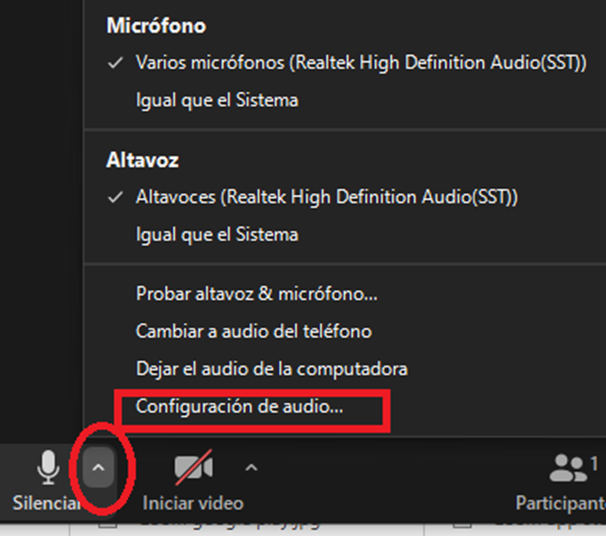This screenshot has height=536, width=606.
Task: Click the checkmark beside Varios micrófonos
Action: 115,63
